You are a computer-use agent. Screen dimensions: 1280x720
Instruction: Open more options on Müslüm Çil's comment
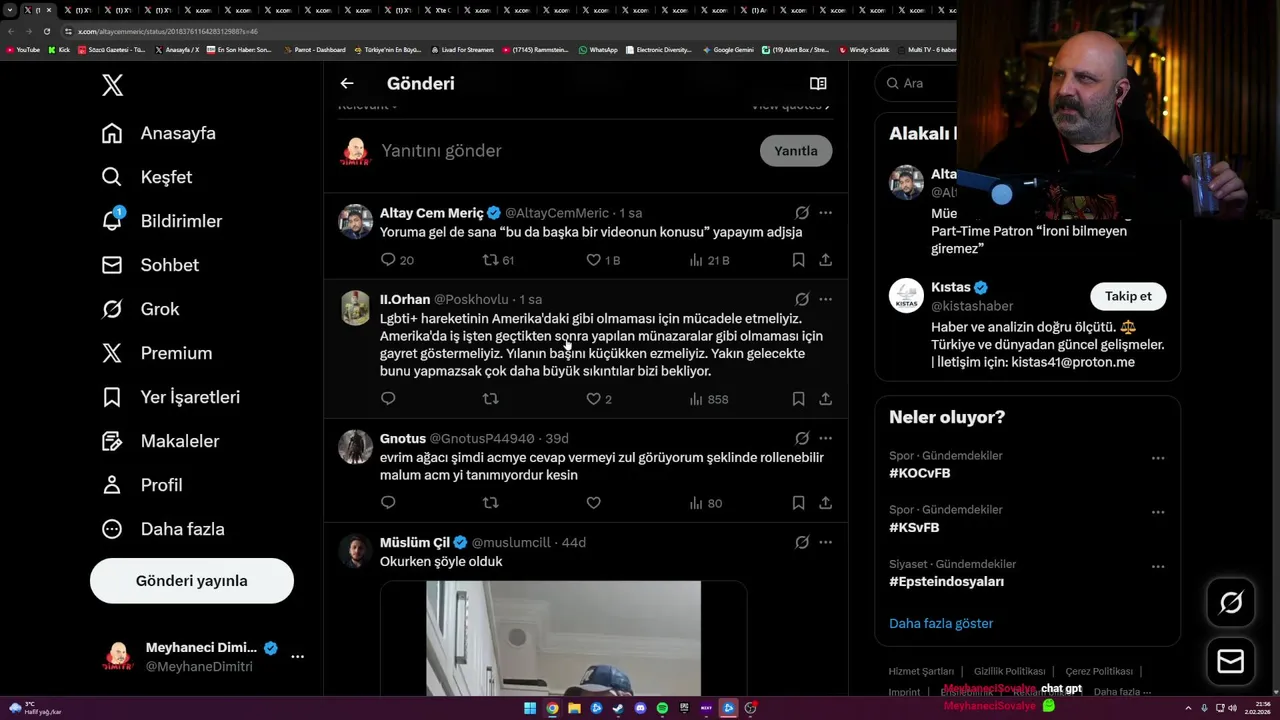click(825, 542)
